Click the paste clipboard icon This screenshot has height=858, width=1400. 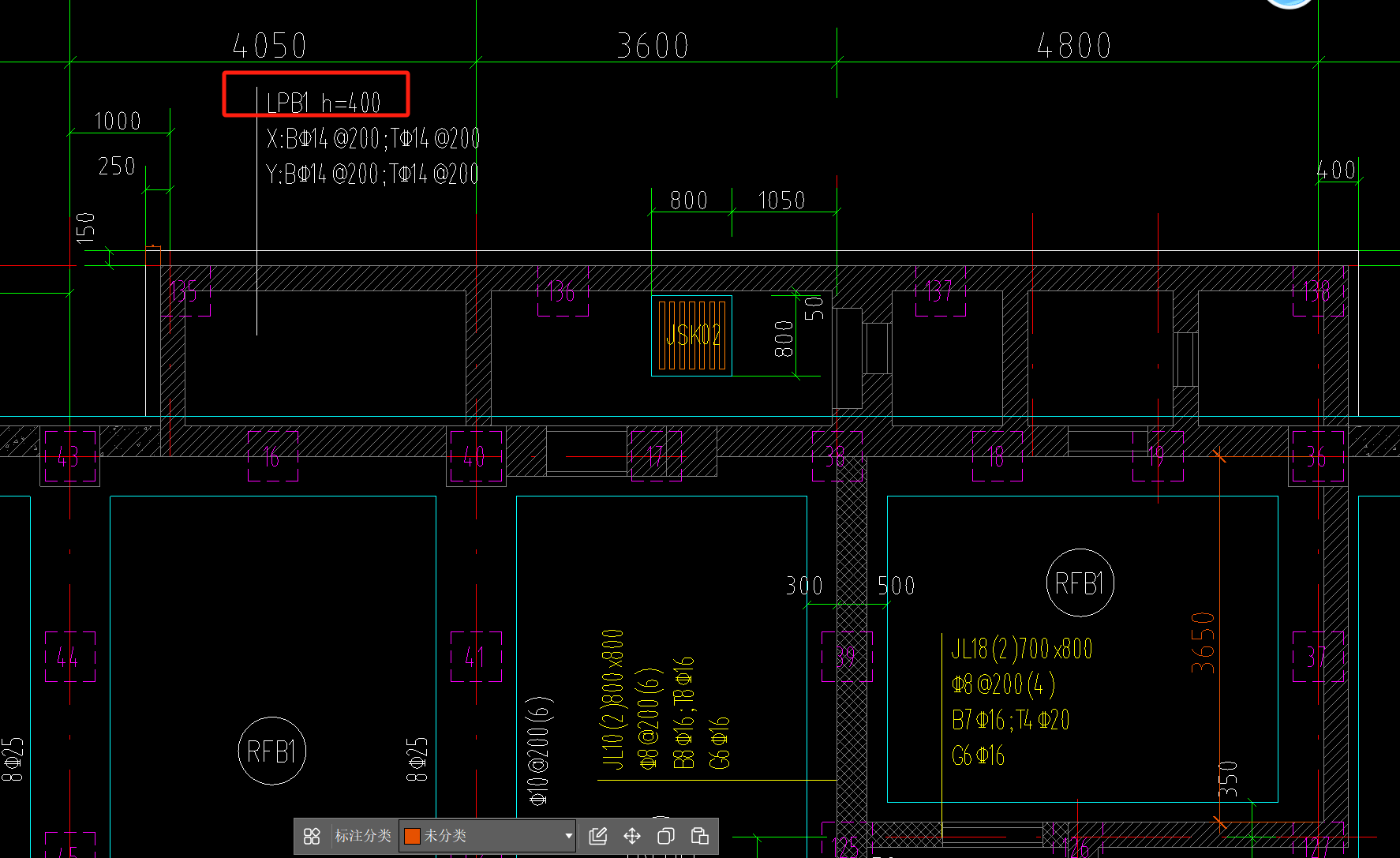700,836
